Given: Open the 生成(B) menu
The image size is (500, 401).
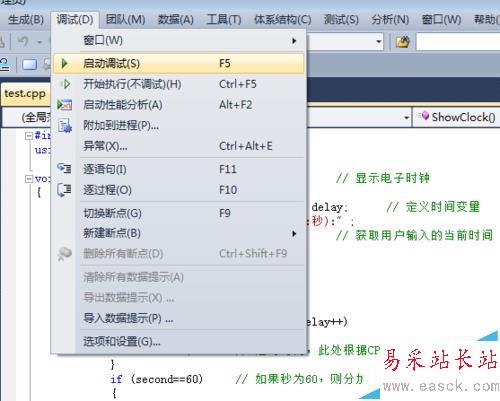Looking at the screenshot, I should click(26, 20).
